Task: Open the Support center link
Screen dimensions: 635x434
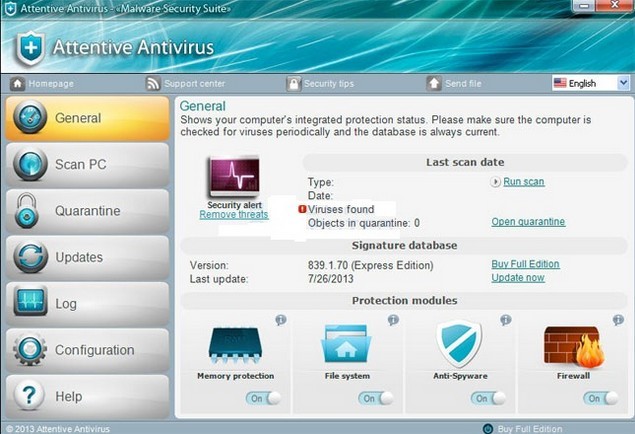Action: pos(194,84)
